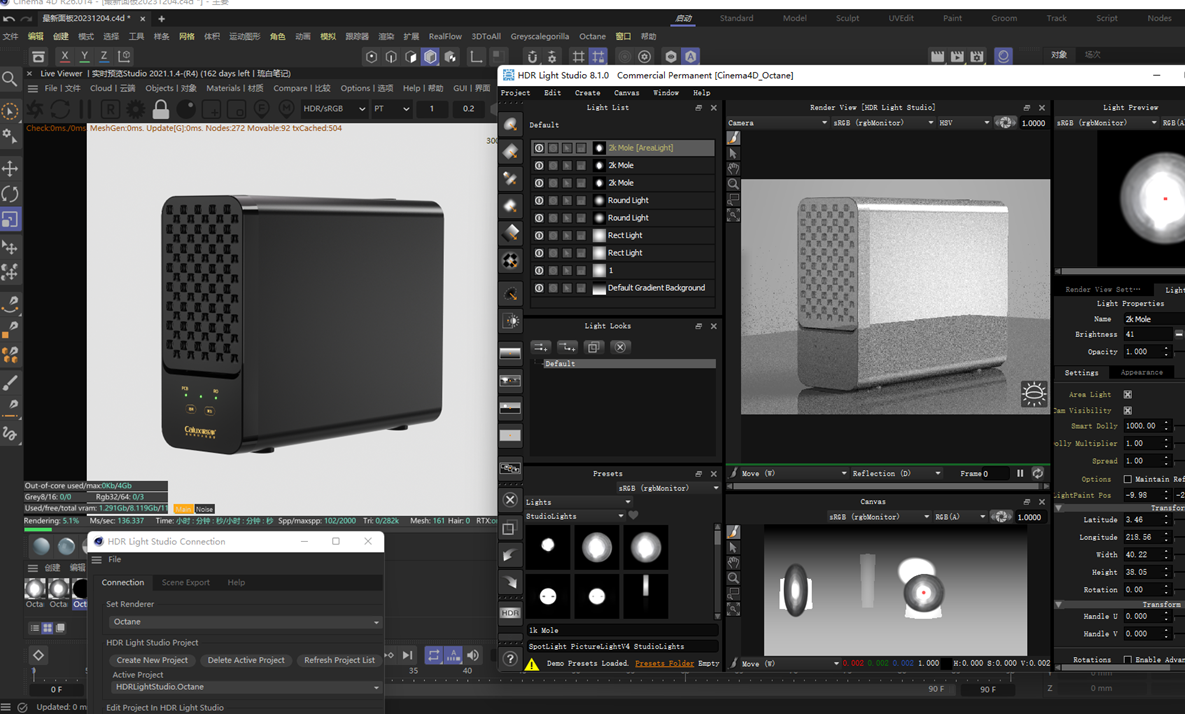1185x714 pixels.
Task: Click the Brightness value field showing 41
Action: coord(1147,335)
